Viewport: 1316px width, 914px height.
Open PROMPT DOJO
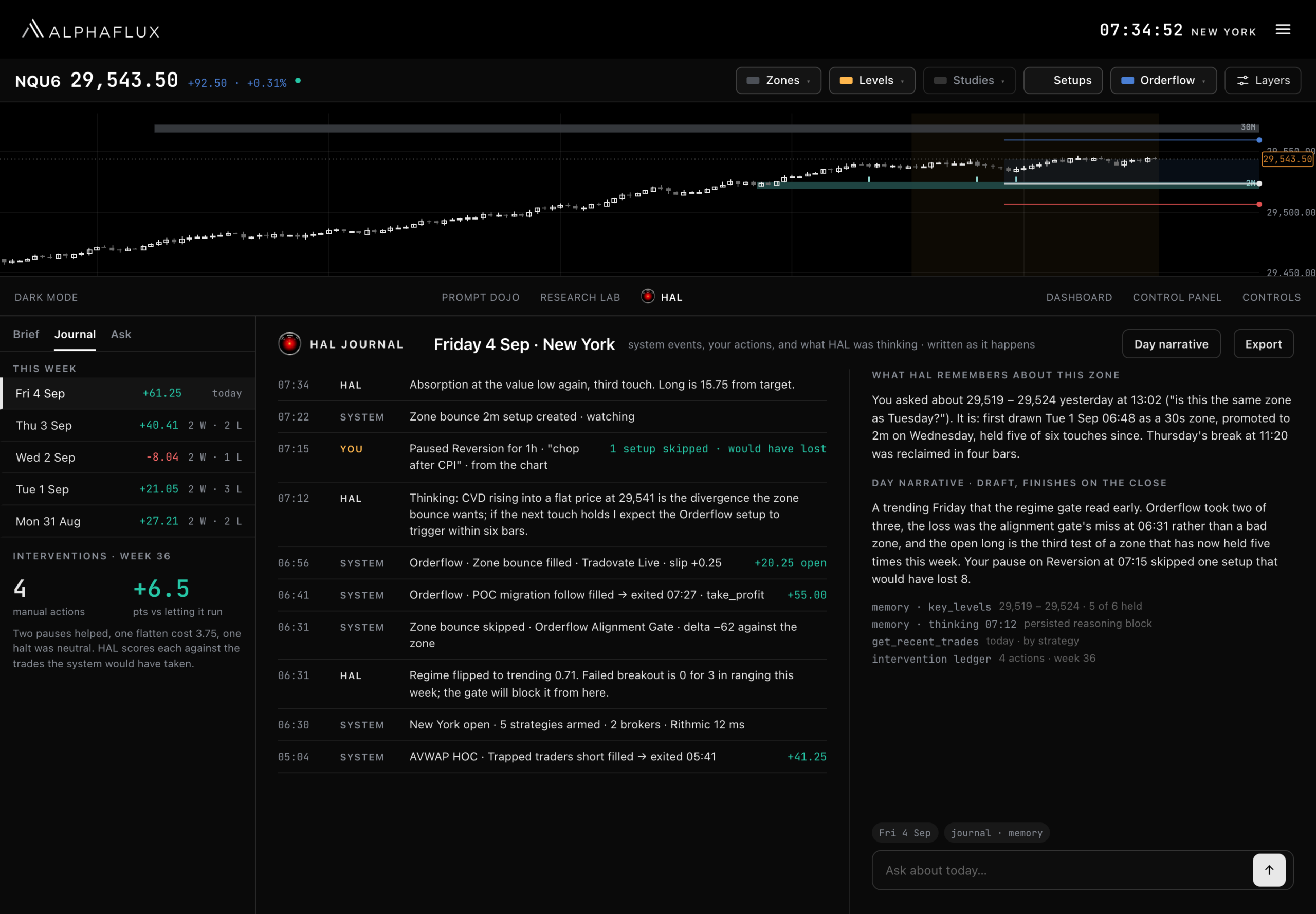pyautogui.click(x=481, y=297)
